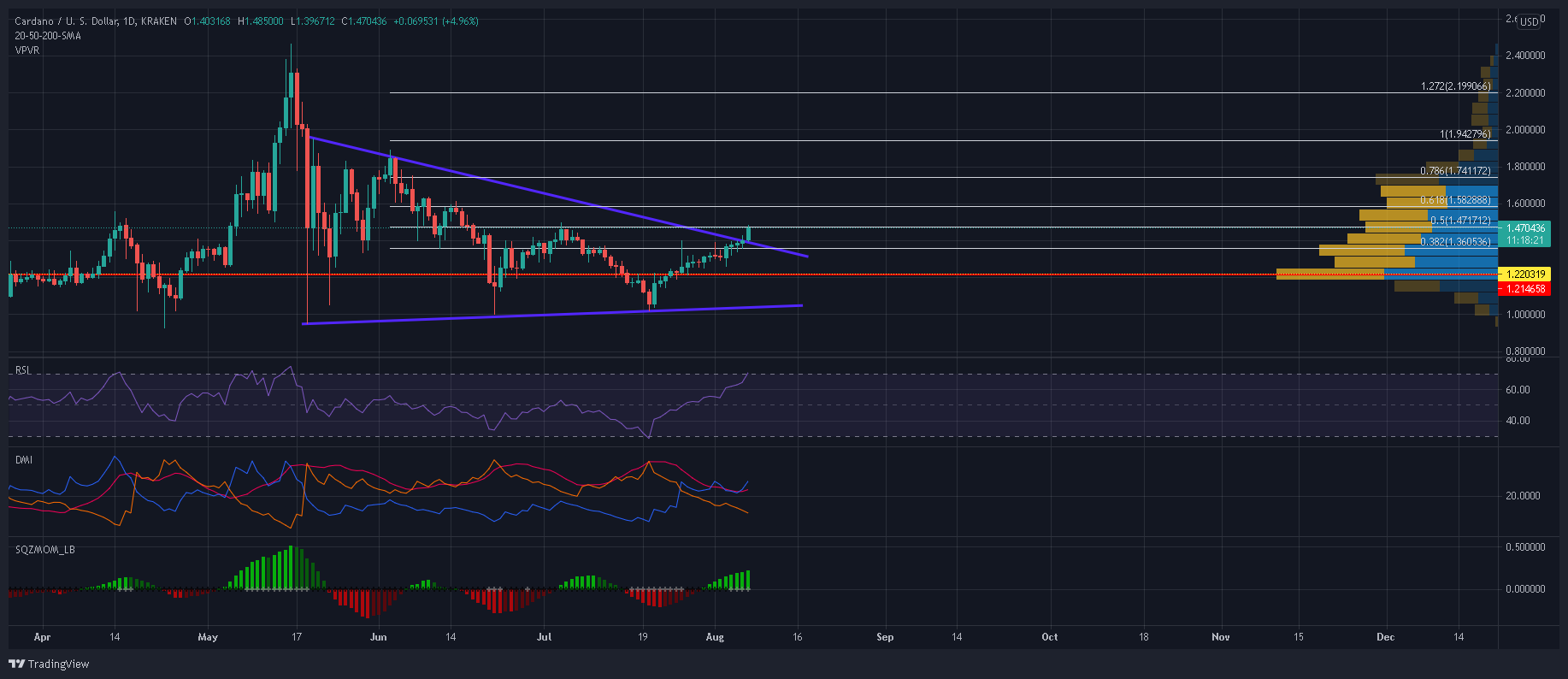The width and height of the screenshot is (1568, 679).
Task: Click the DMI pane label
Action: click(x=24, y=460)
